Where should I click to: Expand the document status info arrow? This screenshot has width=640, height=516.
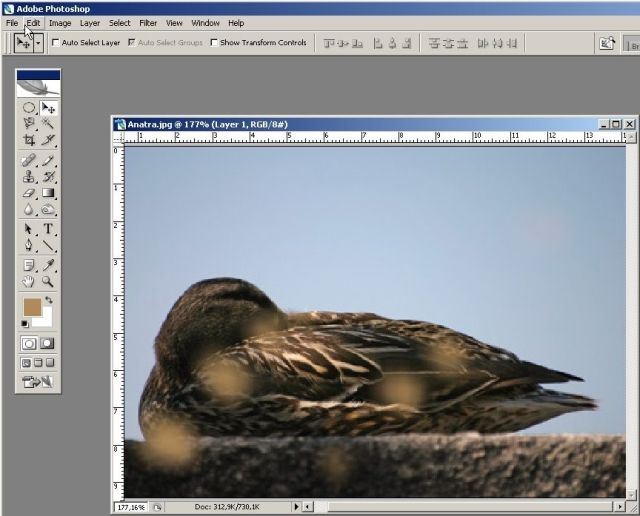(x=294, y=507)
